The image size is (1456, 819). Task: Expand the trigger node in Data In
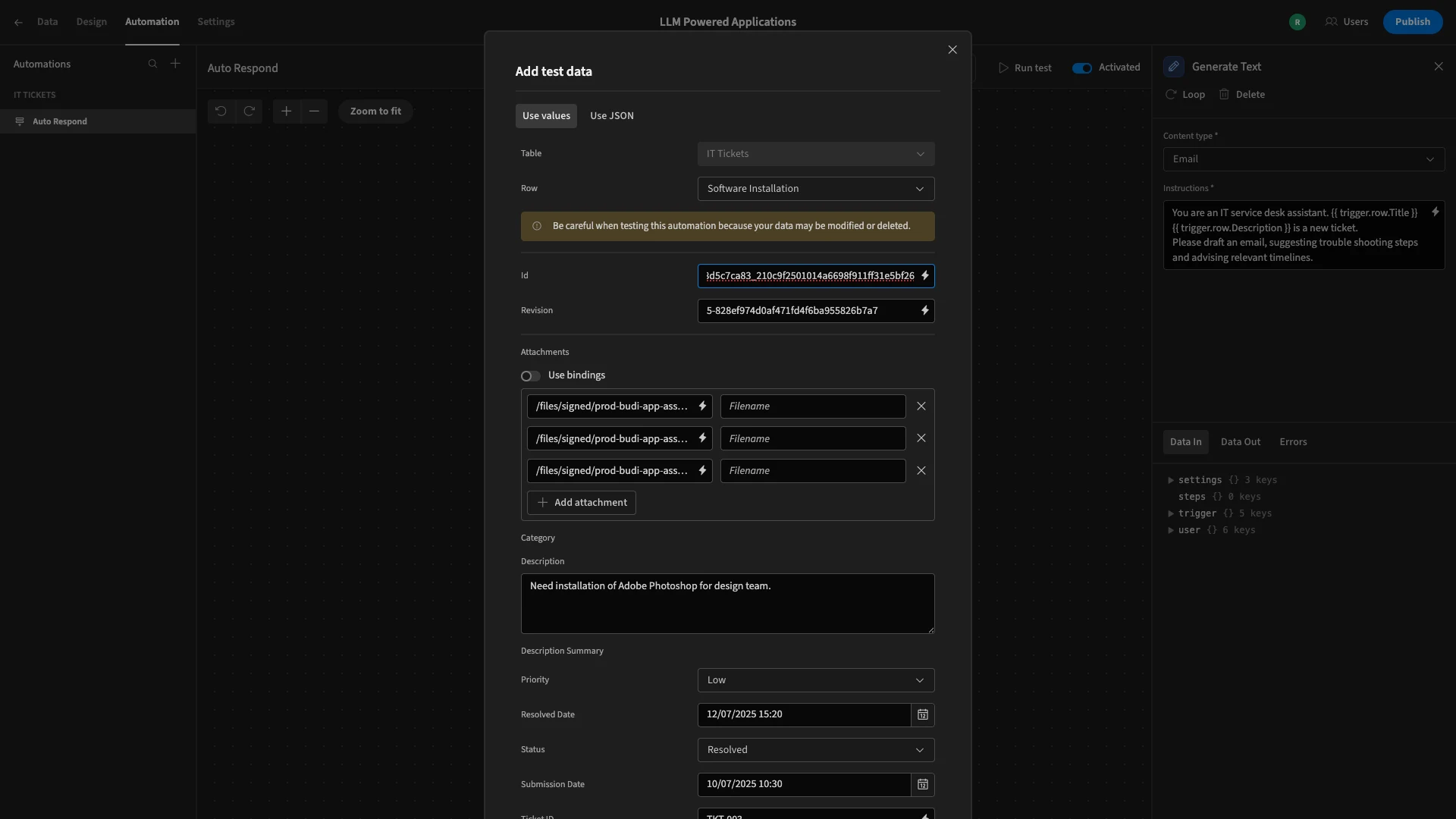tap(1171, 513)
